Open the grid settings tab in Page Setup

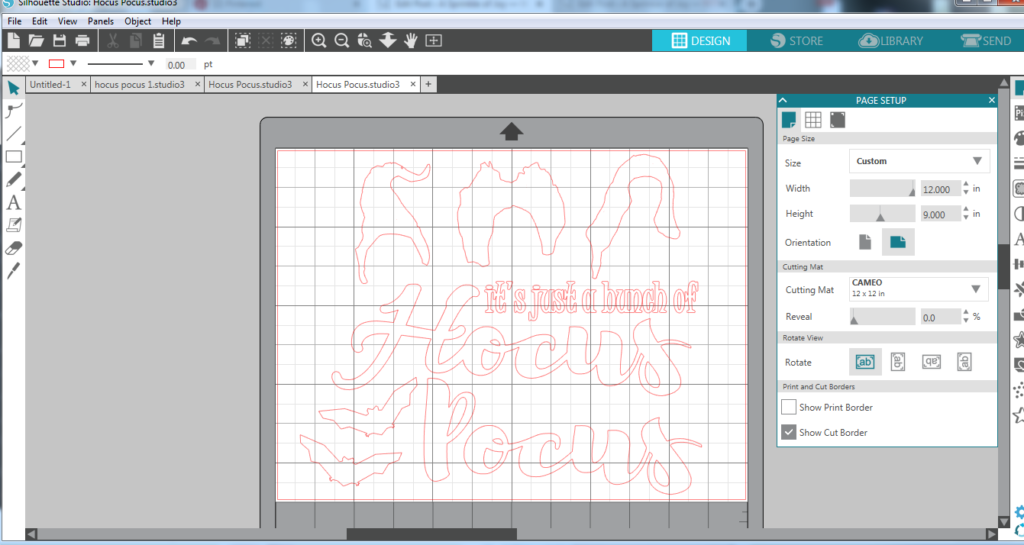coord(813,120)
